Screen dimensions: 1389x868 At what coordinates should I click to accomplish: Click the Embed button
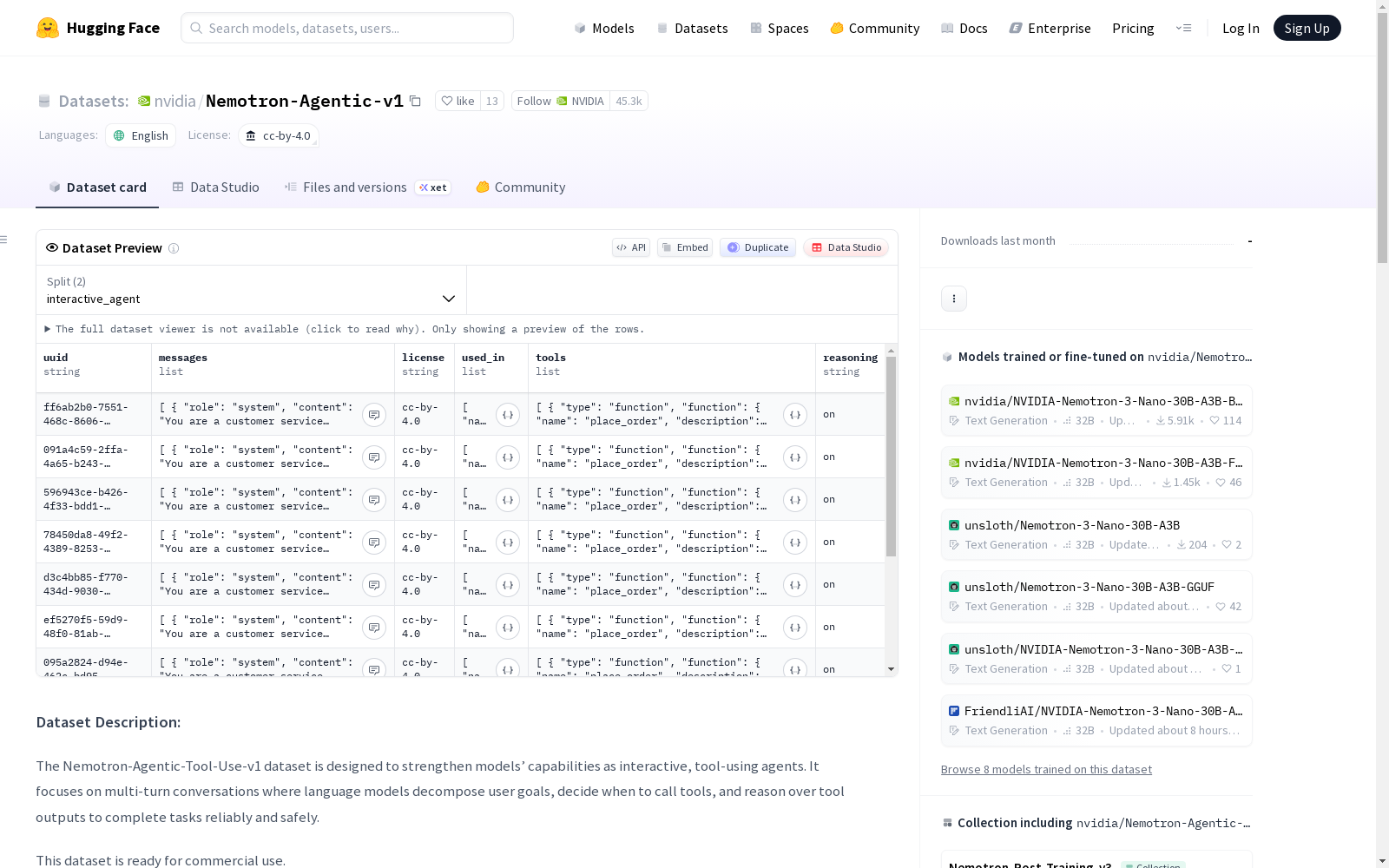coord(685,247)
